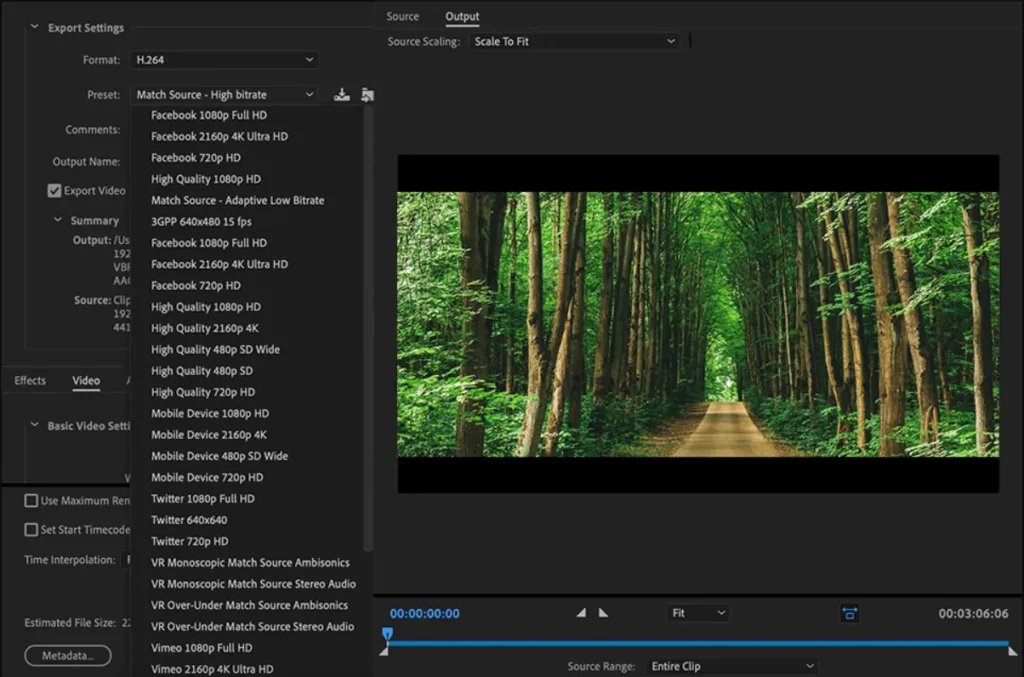The image size is (1024, 677).
Task: Open the Format dropdown showing H.264
Action: 224,59
